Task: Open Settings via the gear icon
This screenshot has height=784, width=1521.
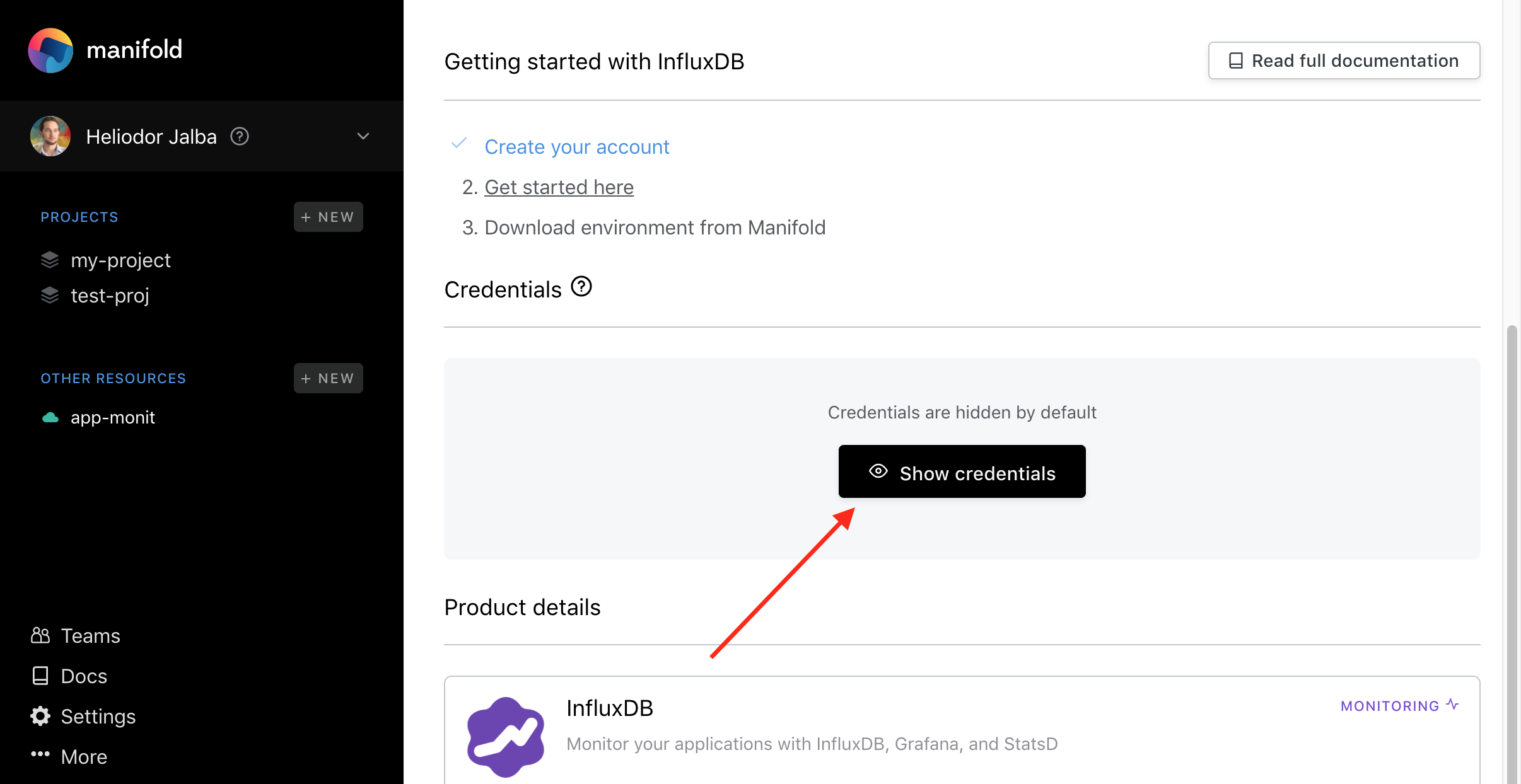Action: coord(40,716)
